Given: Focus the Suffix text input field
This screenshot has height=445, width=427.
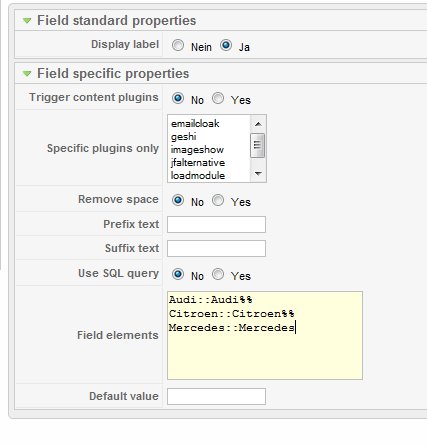Looking at the screenshot, I should tap(216, 248).
